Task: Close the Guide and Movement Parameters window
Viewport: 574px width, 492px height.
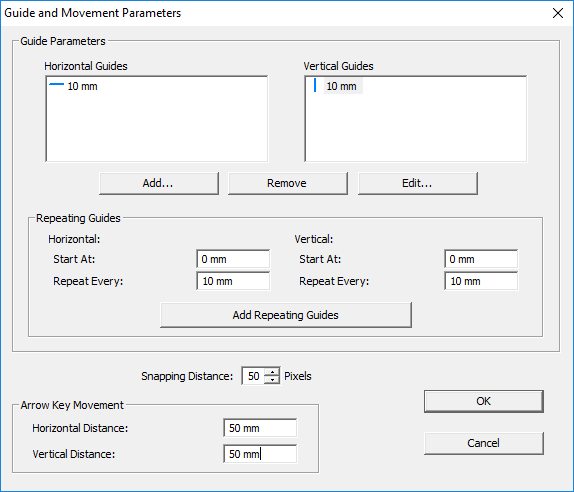Action: point(558,13)
